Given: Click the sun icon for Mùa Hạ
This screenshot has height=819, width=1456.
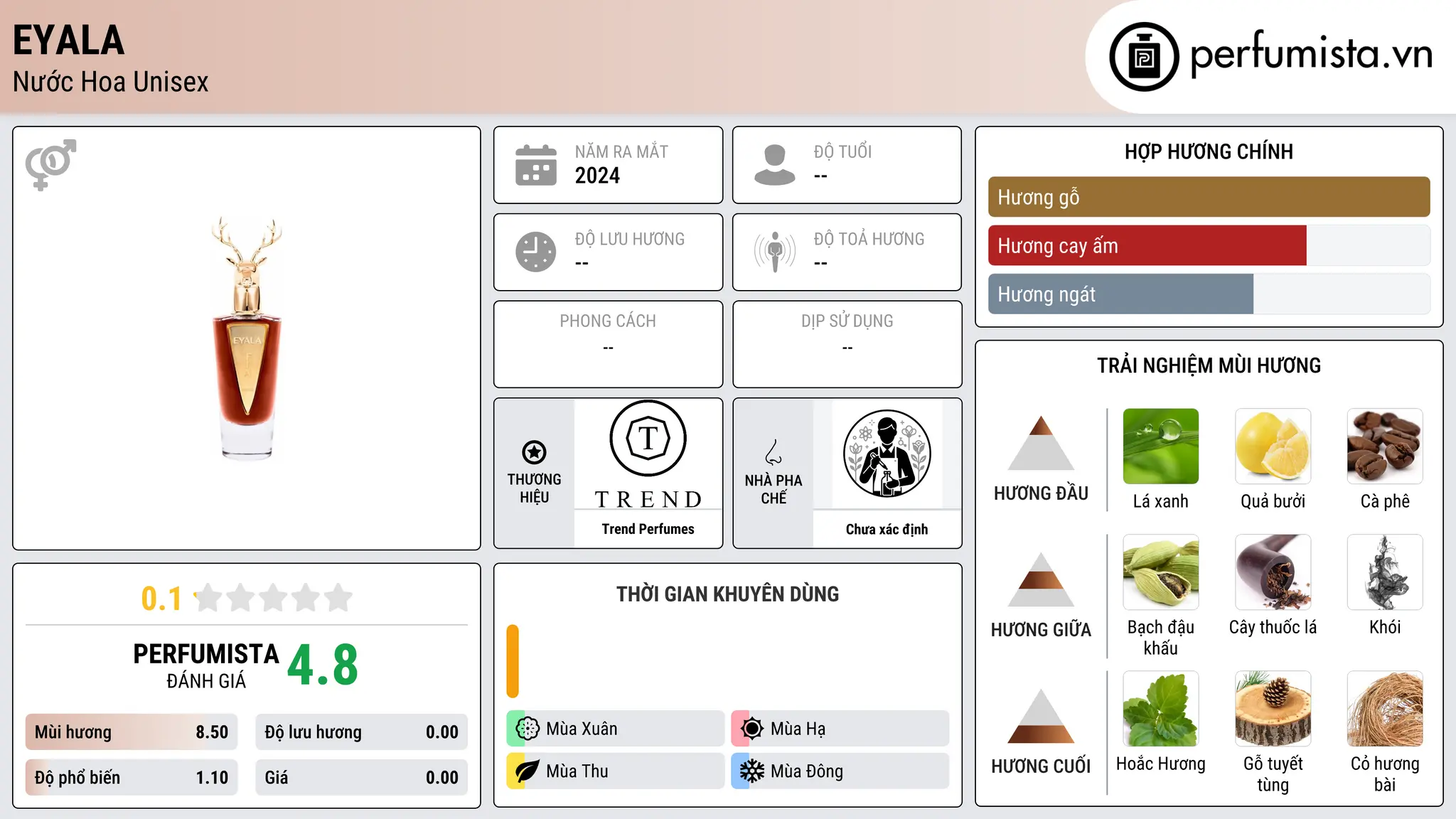Looking at the screenshot, I should point(751,729).
